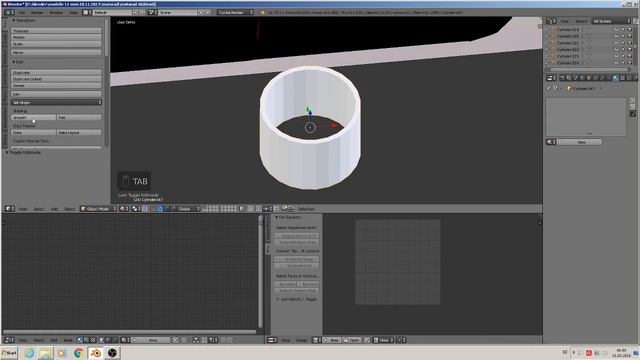Toggle eye visibility for Cylinder.019

(x=616, y=30)
